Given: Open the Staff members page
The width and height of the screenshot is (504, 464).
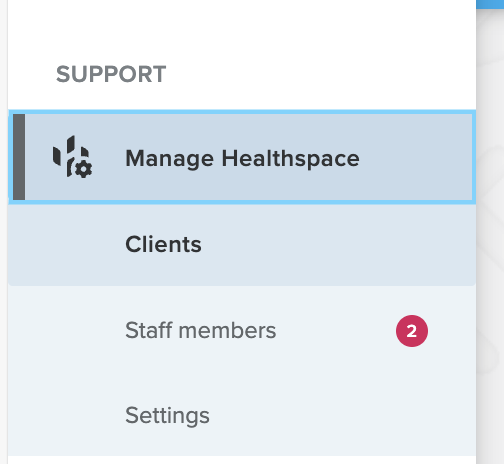Looking at the screenshot, I should coord(201,330).
